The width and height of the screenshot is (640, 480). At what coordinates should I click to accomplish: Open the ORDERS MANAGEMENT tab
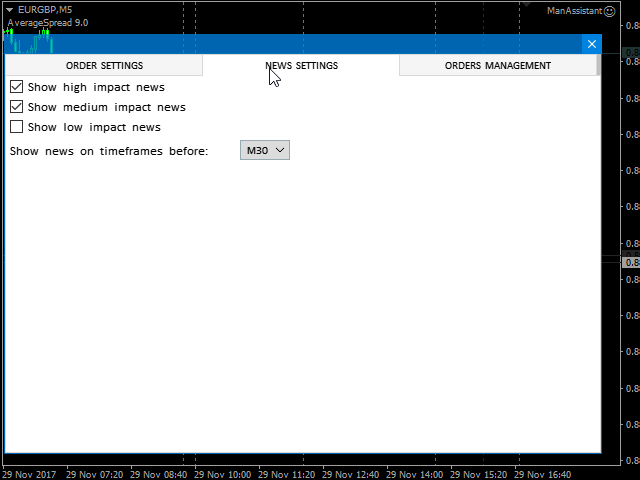(x=497, y=66)
